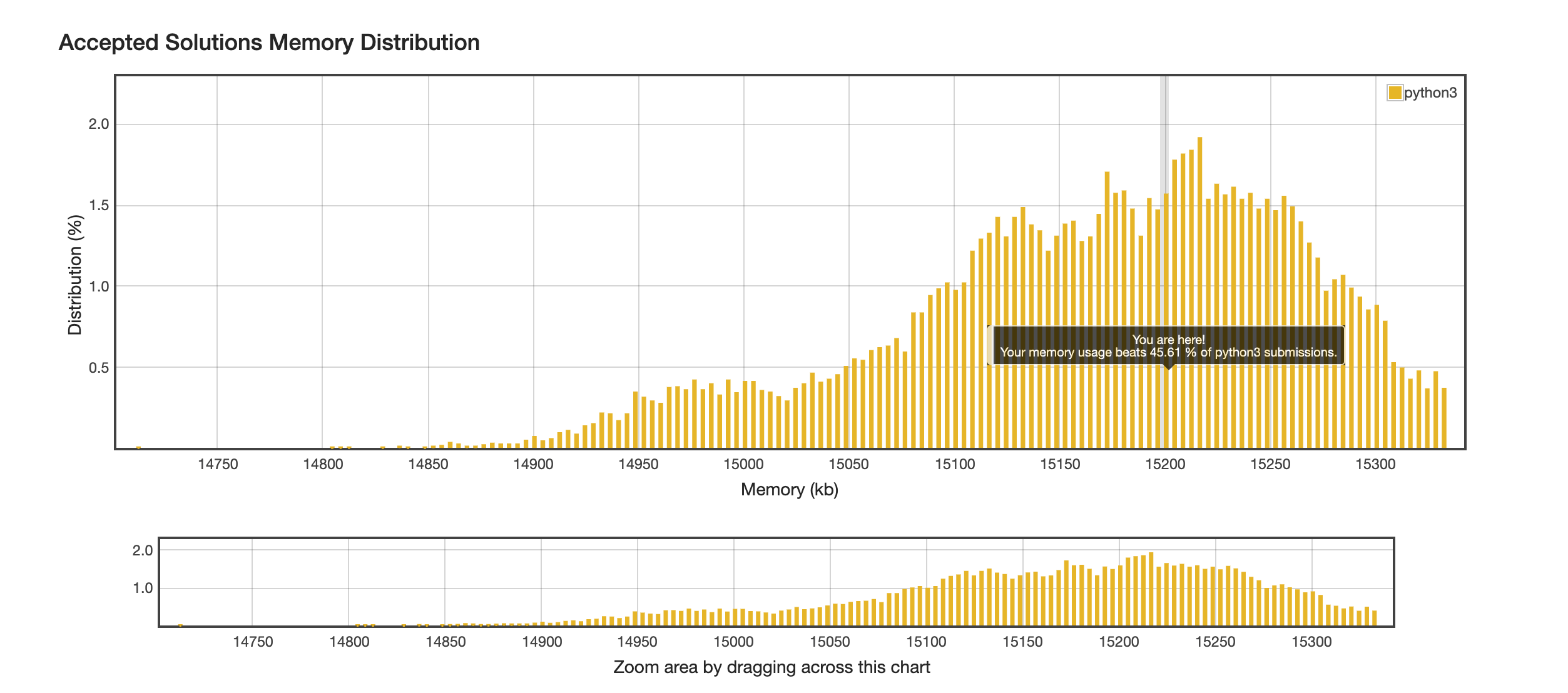Click the 'Memory (kb)' axis title

[789, 490]
